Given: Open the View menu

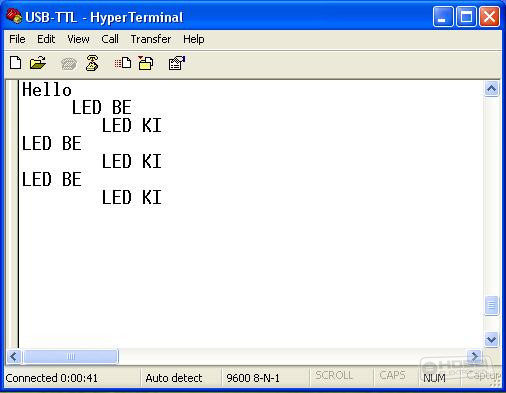Looking at the screenshot, I should pos(78,39).
